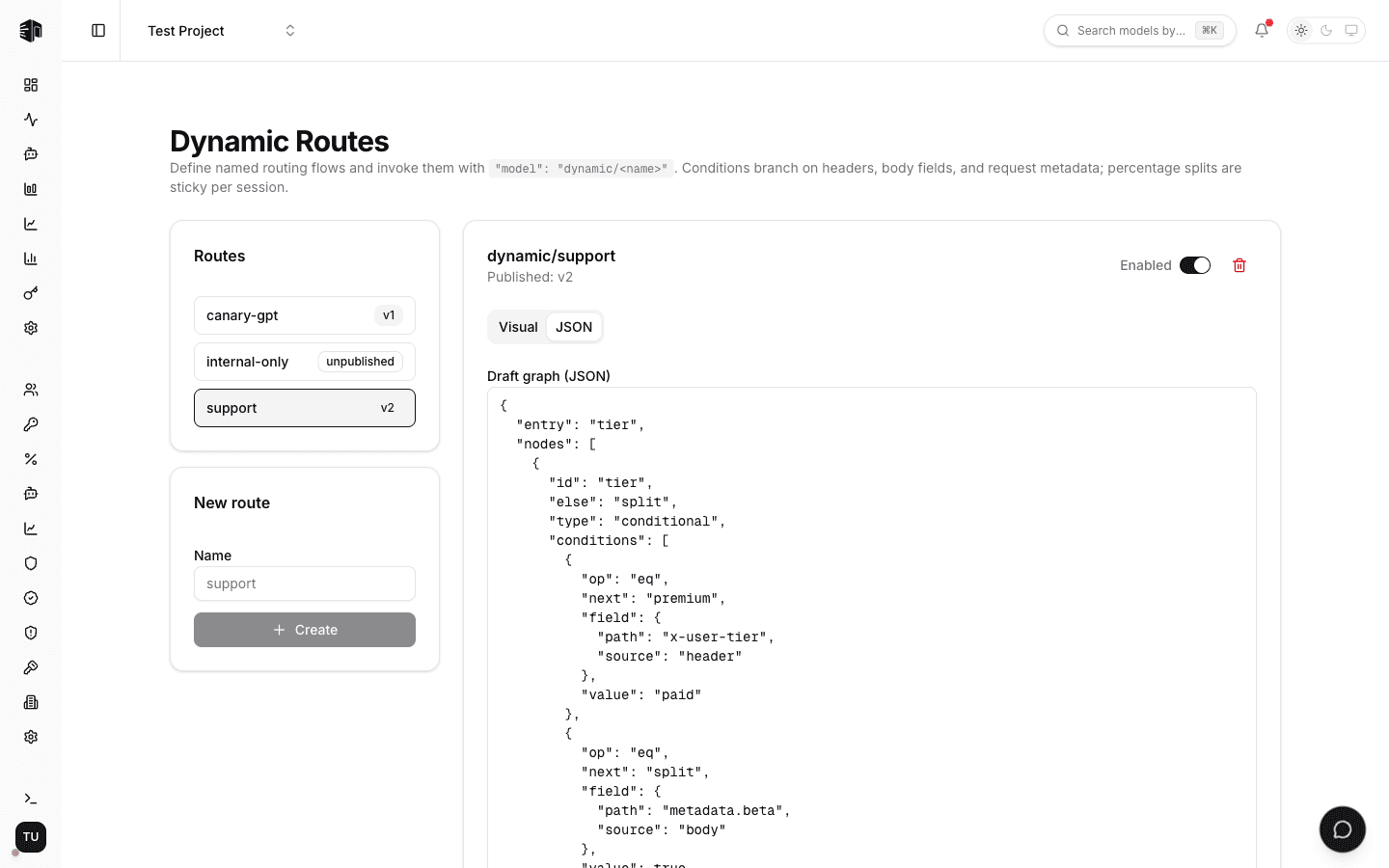Click the "path": "metadata.beta" JSON line
This screenshot has height=868, width=1389.
coord(694,810)
